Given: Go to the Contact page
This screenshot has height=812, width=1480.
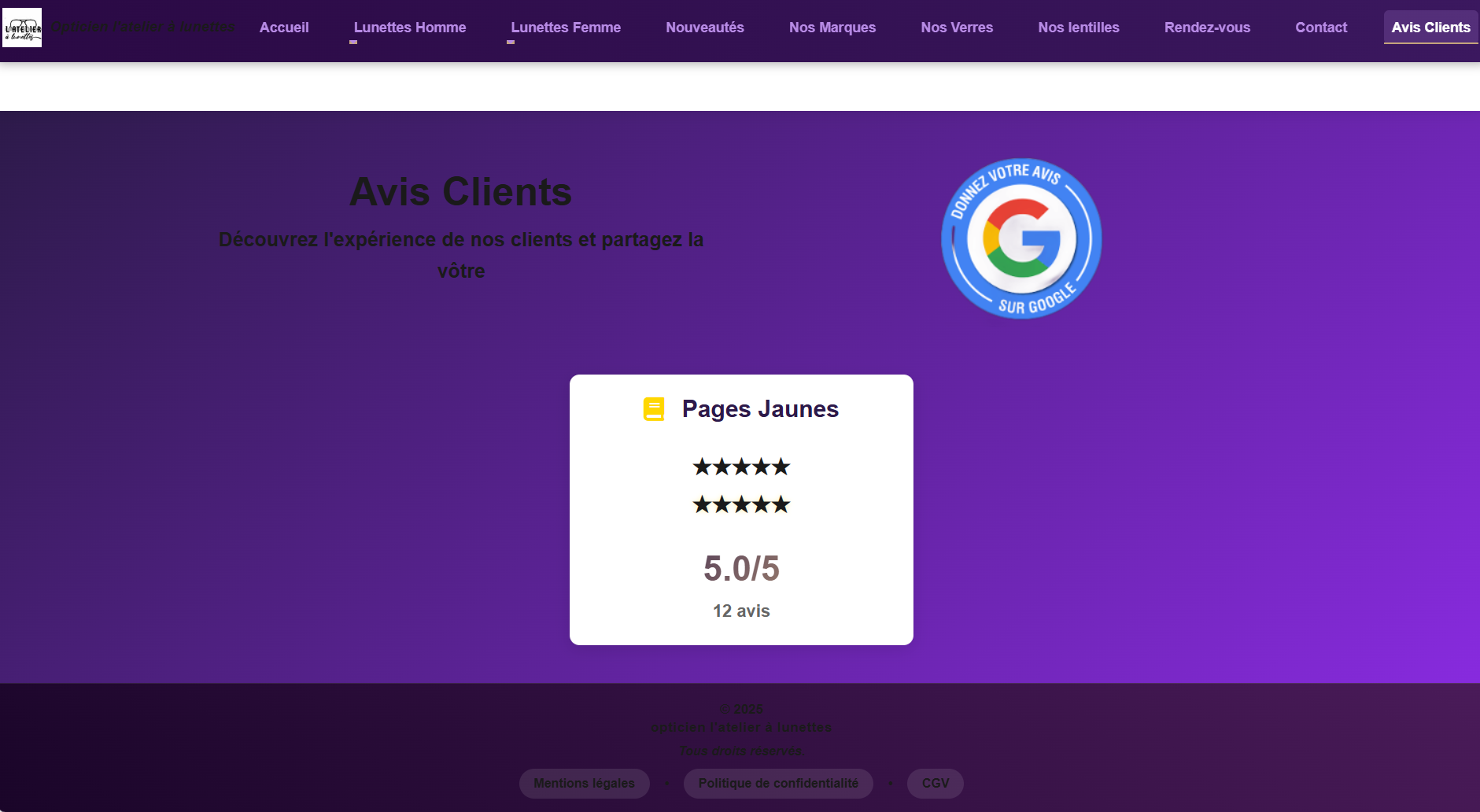Looking at the screenshot, I should coord(1320,28).
